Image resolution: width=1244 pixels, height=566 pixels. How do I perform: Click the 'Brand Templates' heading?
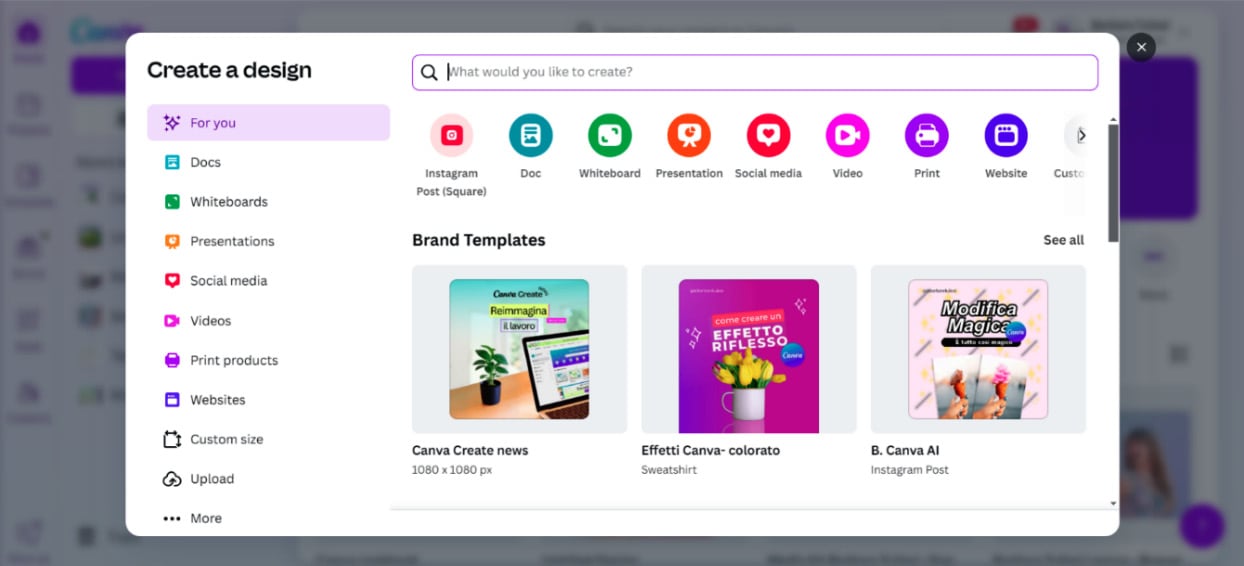click(x=479, y=240)
